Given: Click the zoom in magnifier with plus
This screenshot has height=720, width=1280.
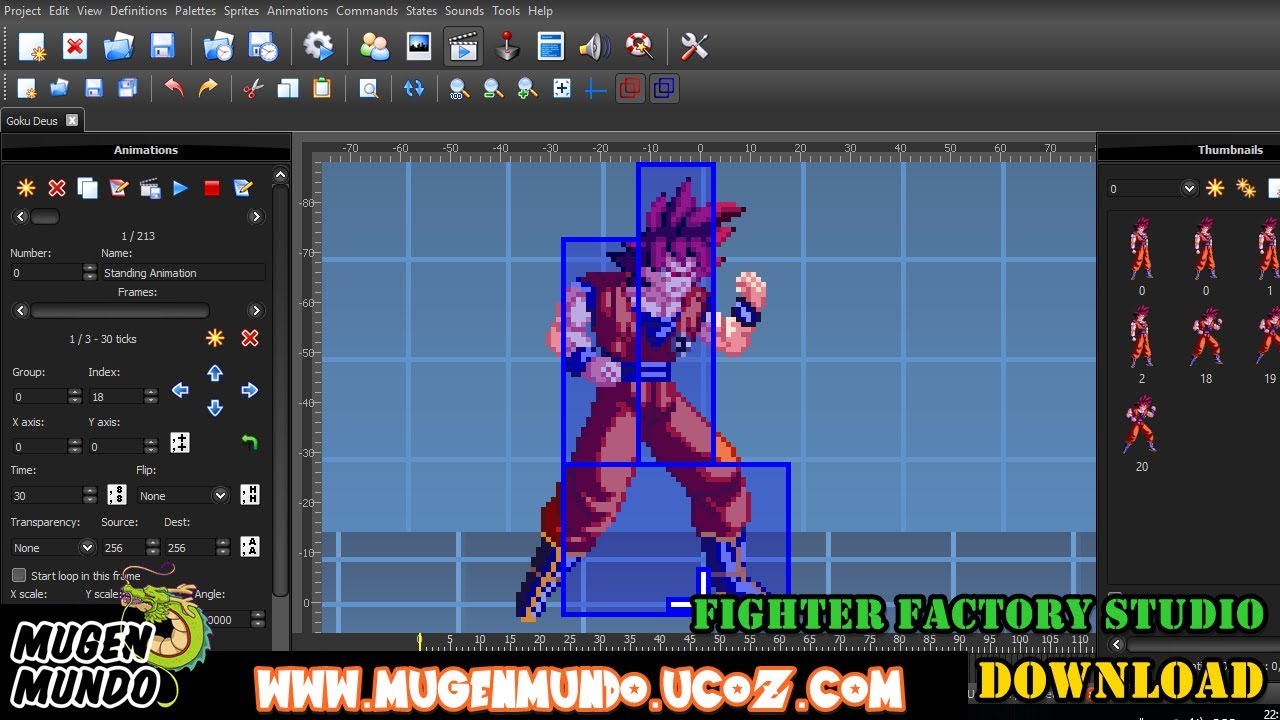Looking at the screenshot, I should (527, 88).
